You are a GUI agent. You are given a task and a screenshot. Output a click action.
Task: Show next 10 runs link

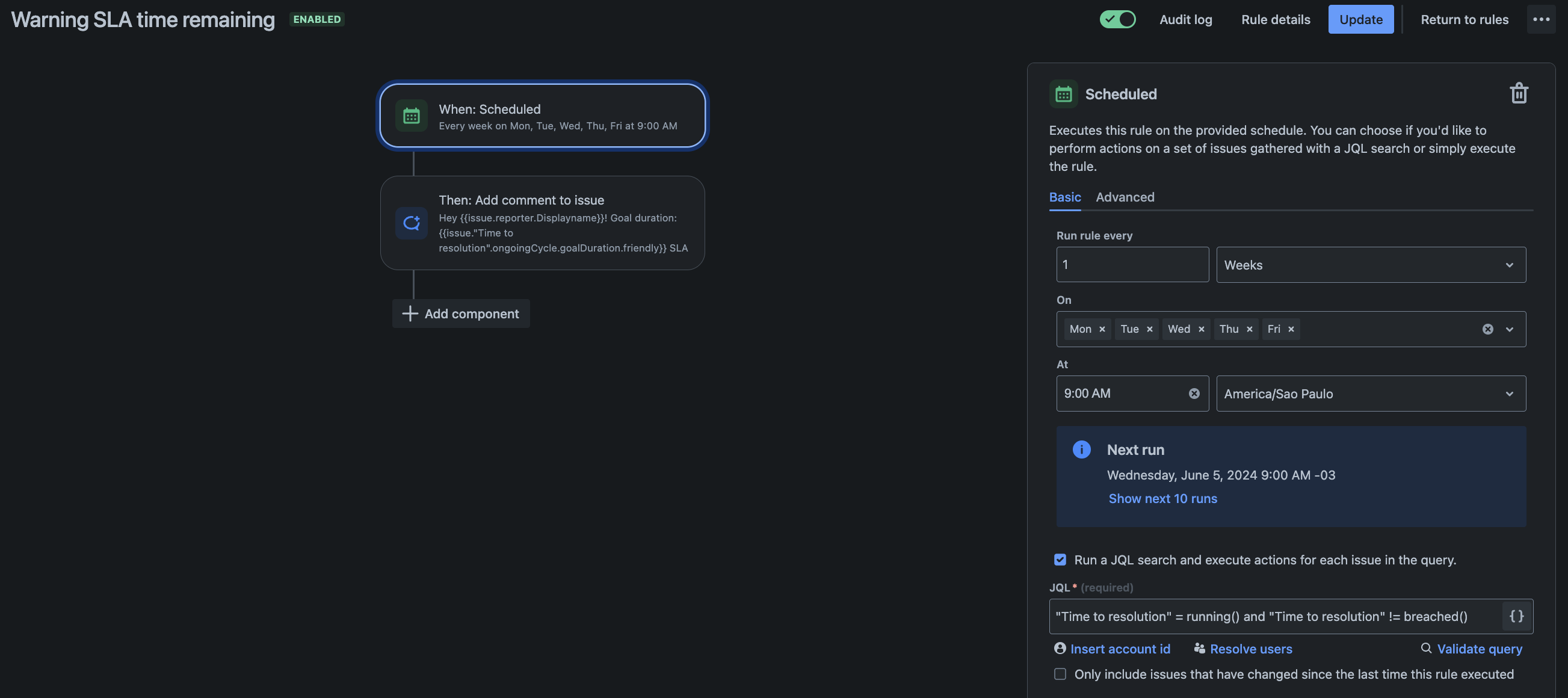(1162, 498)
